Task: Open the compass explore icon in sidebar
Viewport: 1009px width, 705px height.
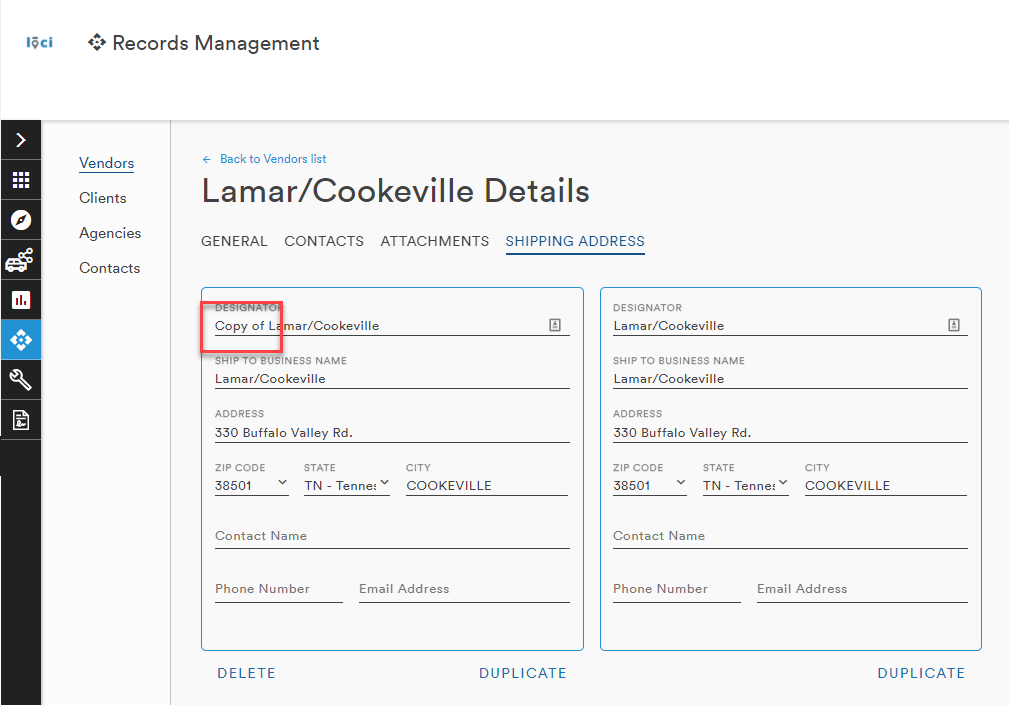Action: point(21,220)
